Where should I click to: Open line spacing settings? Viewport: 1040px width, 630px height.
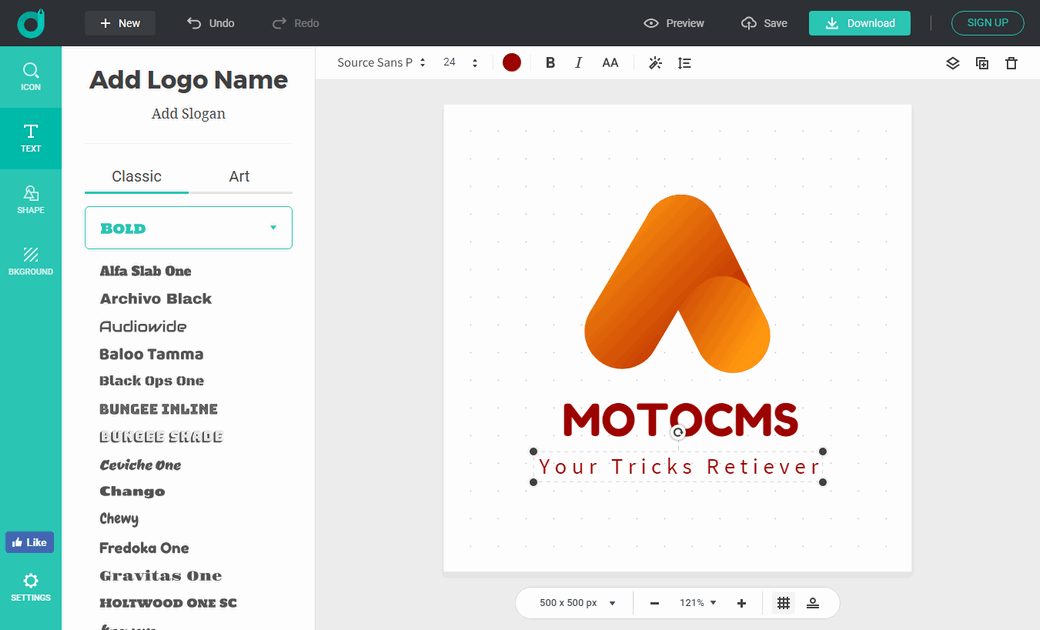[684, 63]
